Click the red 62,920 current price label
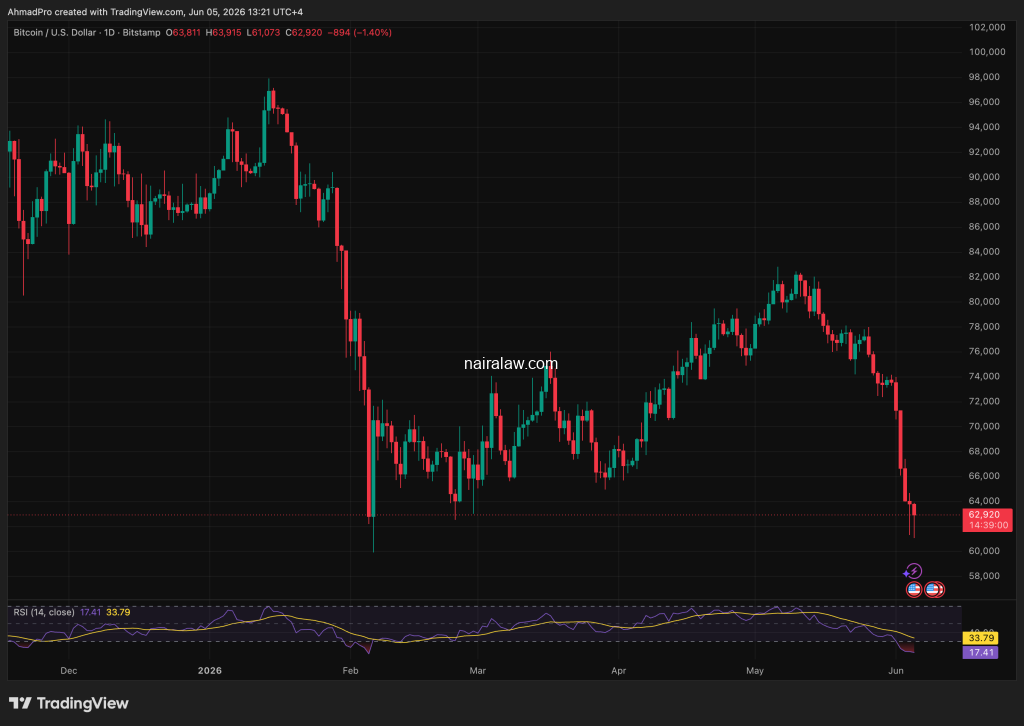This screenshot has width=1024, height=726. [x=987, y=520]
